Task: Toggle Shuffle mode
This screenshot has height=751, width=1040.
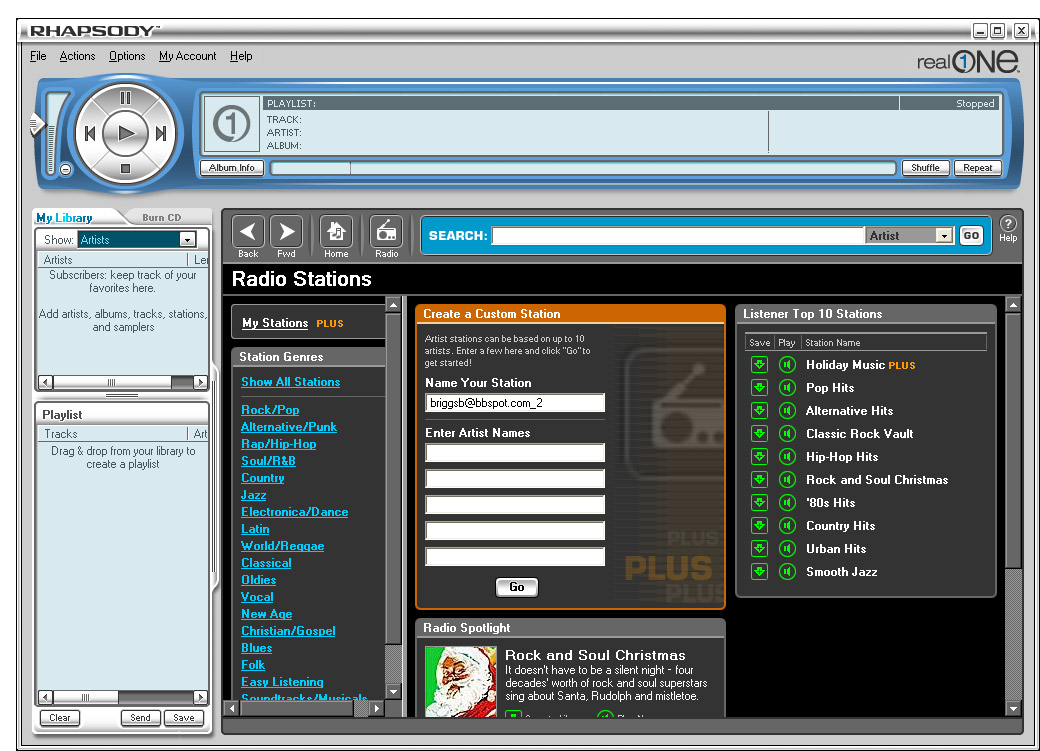Action: [x=925, y=168]
